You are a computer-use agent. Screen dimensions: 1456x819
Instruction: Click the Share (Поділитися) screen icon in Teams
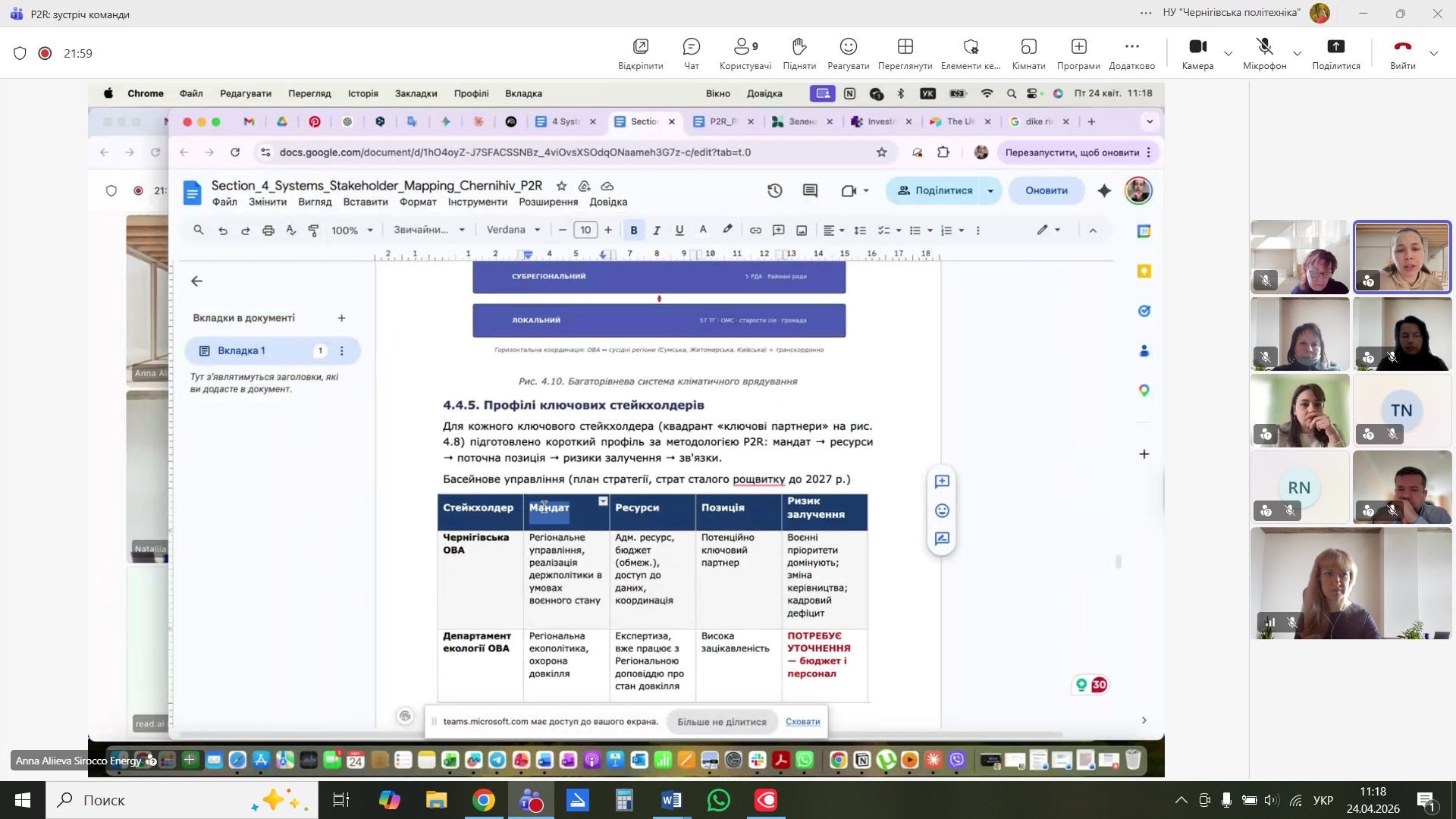pos(1335,47)
